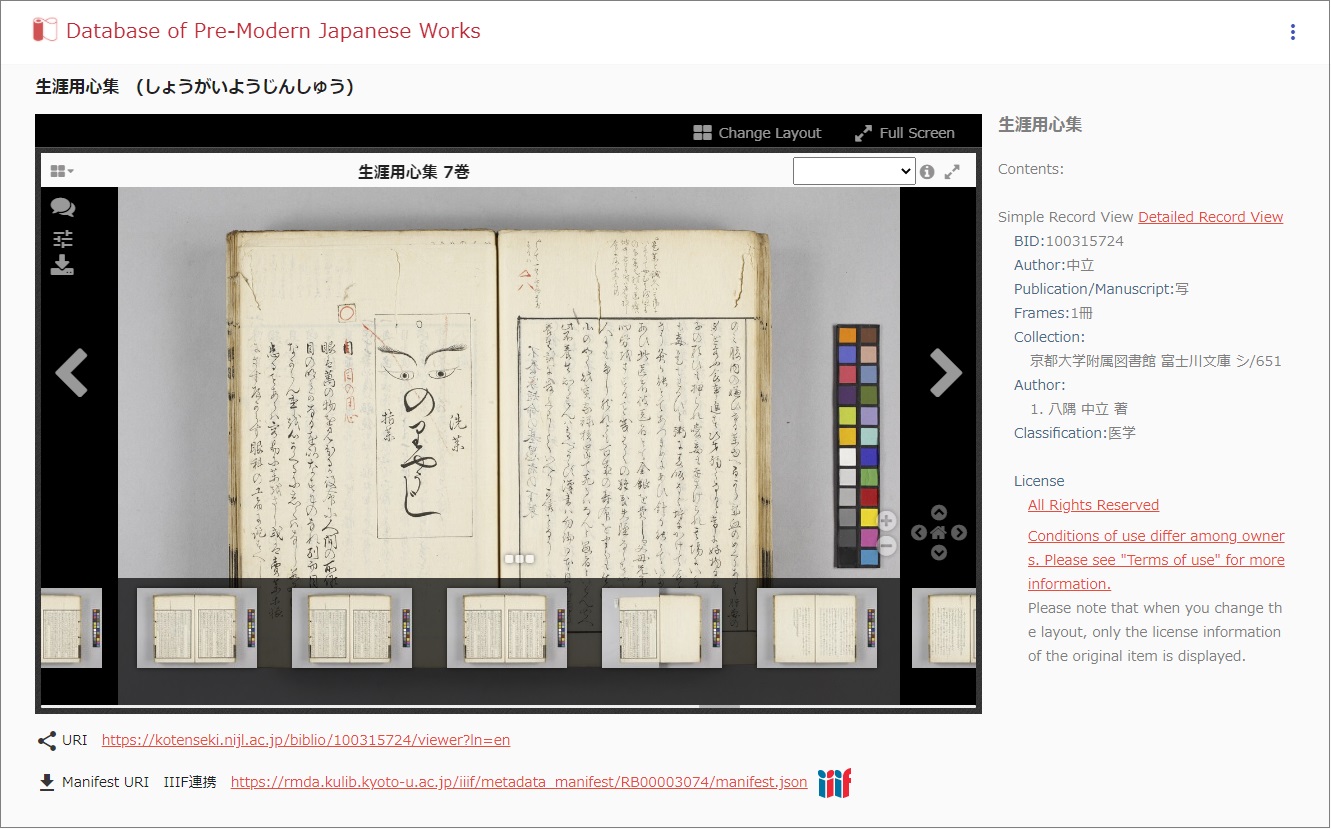The width and height of the screenshot is (1331, 829).
Task: Click the three-dot thumbnail strip handle
Action: [x=519, y=559]
